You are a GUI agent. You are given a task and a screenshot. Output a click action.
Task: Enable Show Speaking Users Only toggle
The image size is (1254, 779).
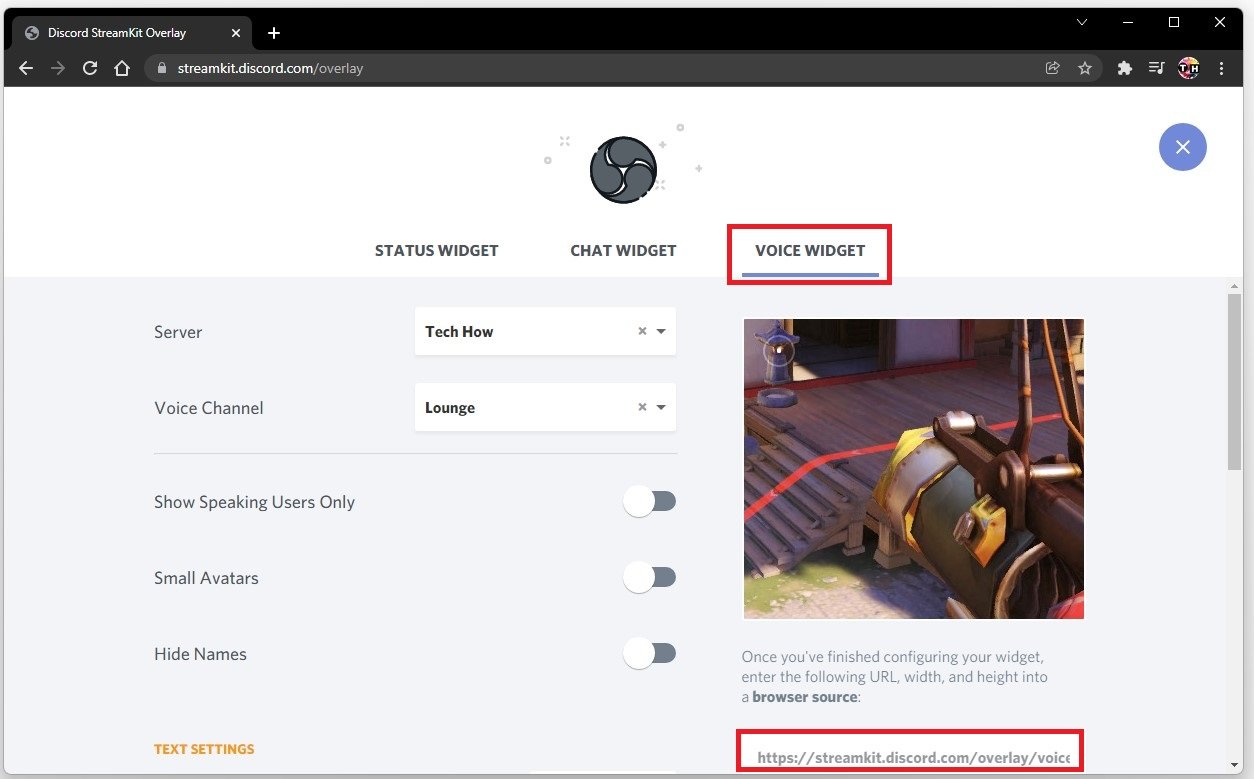pos(650,502)
